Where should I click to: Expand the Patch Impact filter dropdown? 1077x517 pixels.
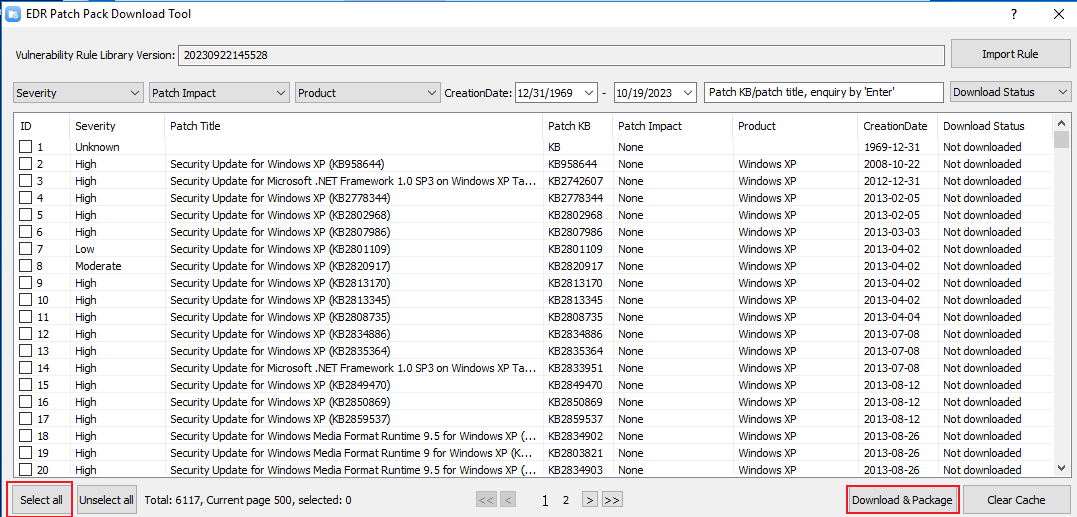point(219,93)
